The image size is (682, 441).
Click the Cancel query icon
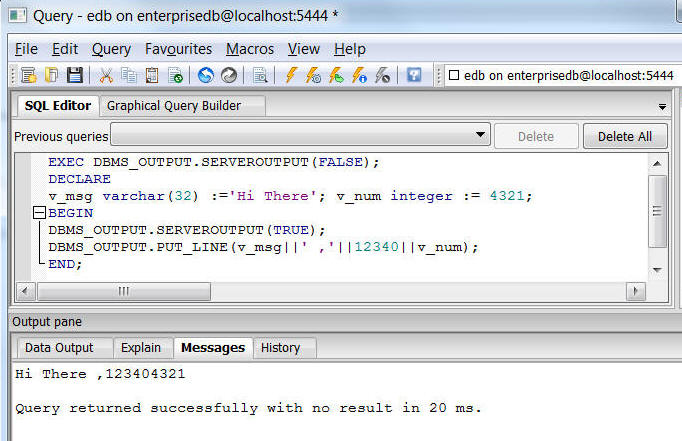tap(380, 75)
